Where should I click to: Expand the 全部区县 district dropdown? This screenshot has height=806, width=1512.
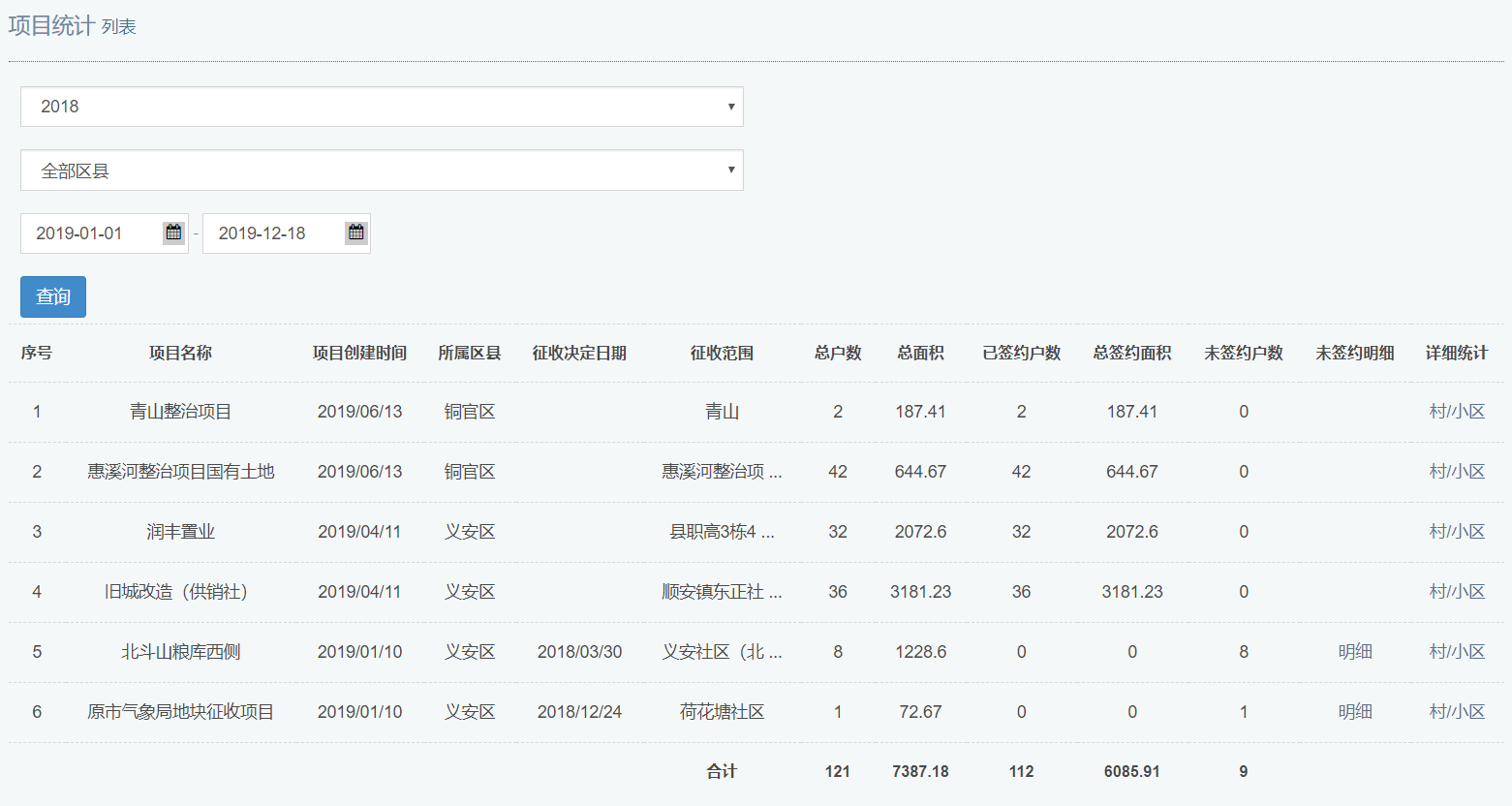[x=382, y=170]
